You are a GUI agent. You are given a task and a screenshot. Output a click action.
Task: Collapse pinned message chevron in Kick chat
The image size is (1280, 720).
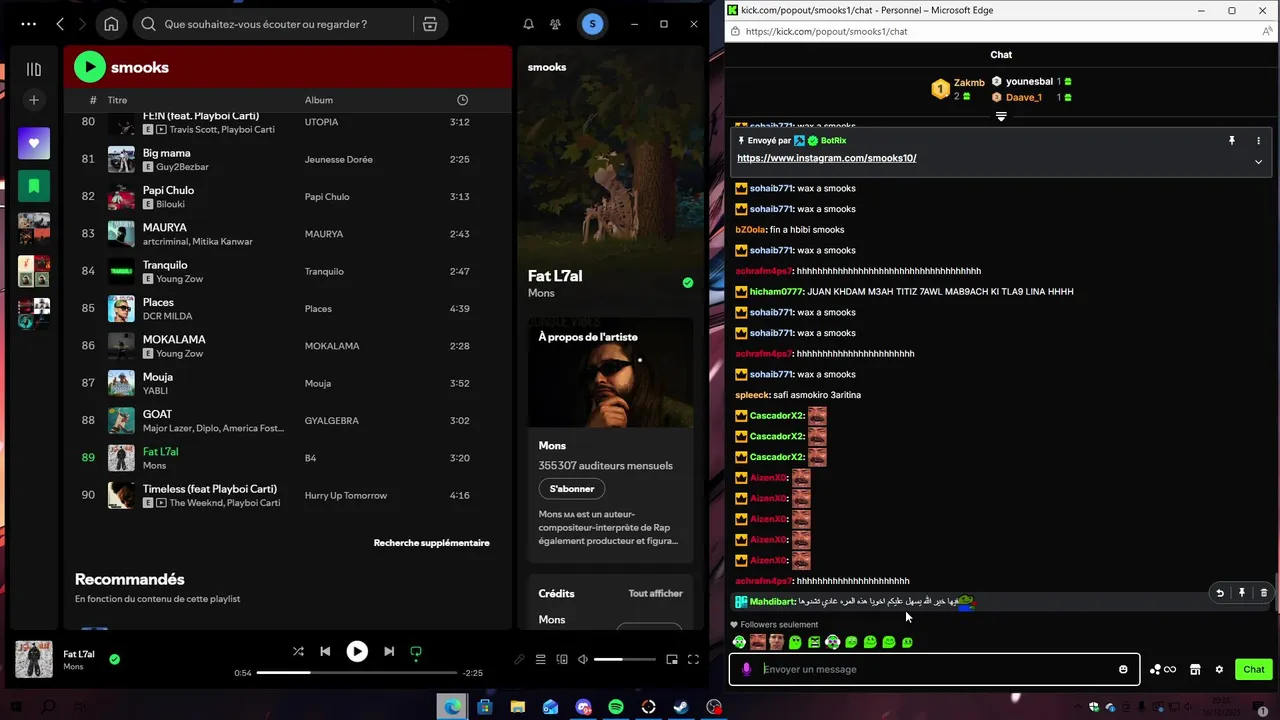click(x=1258, y=161)
